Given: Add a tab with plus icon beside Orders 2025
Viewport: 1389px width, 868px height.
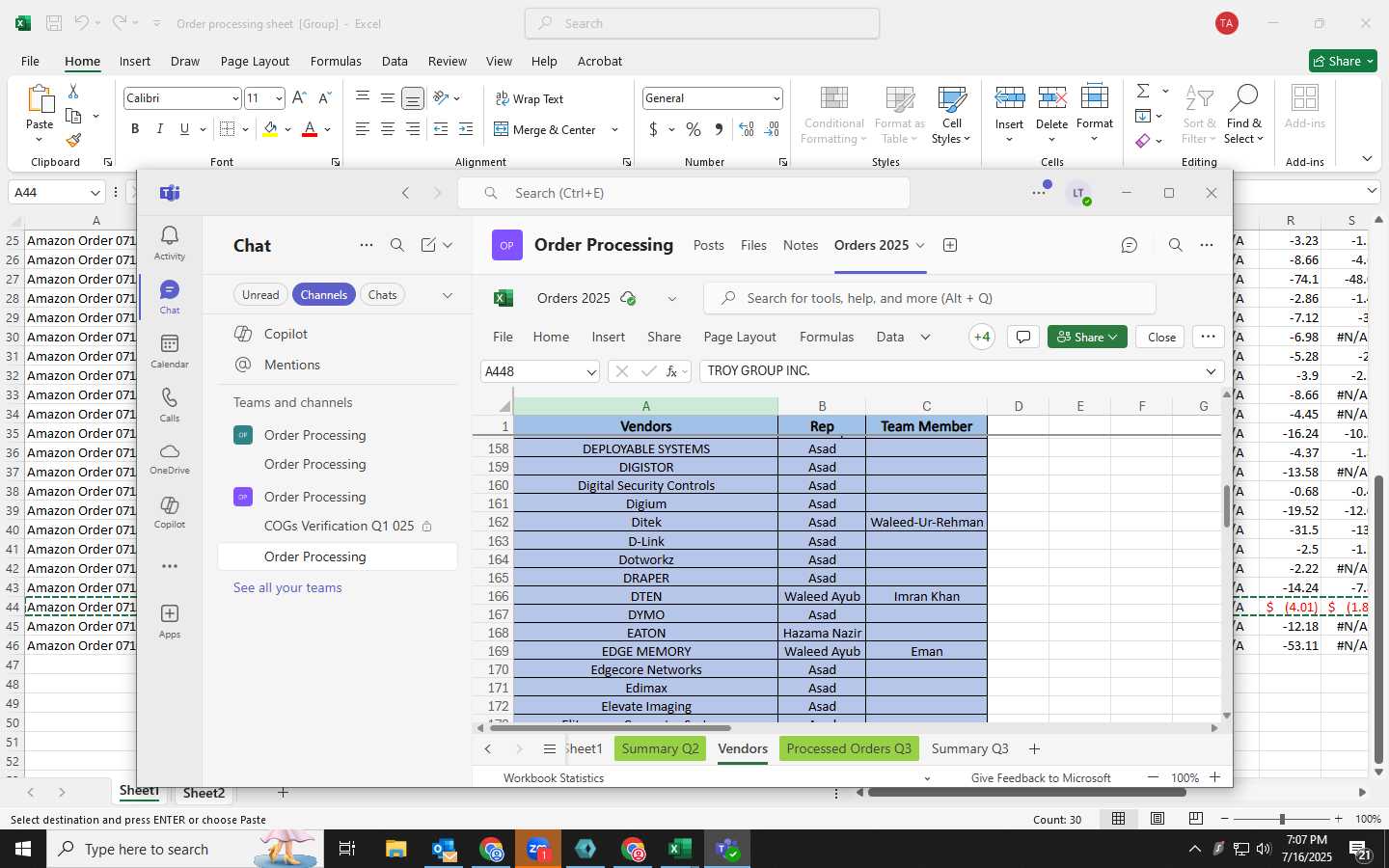Looking at the screenshot, I should coord(950,245).
